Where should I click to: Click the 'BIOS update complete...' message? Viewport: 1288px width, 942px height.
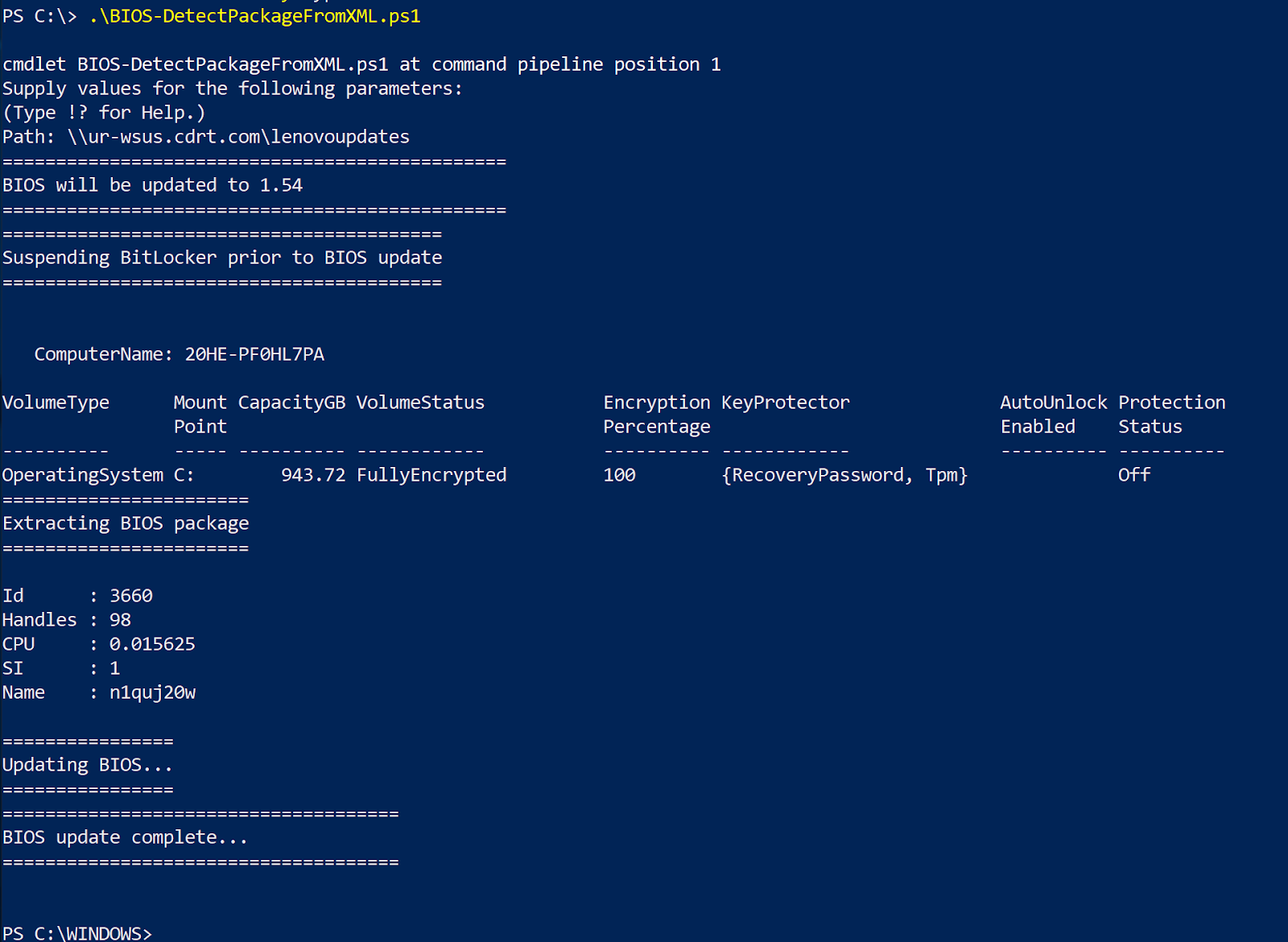click(125, 837)
